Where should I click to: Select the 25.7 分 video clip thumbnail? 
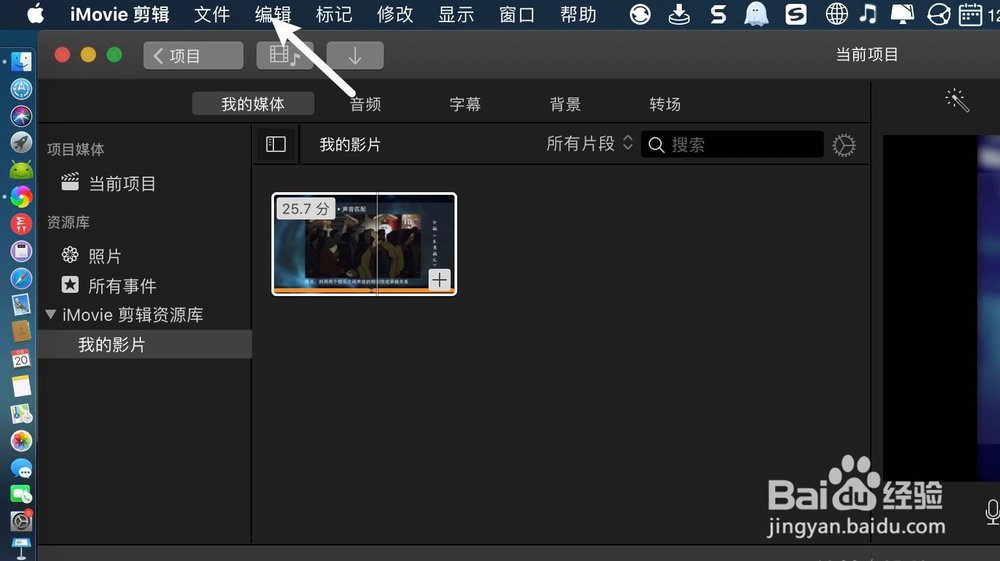tap(364, 244)
